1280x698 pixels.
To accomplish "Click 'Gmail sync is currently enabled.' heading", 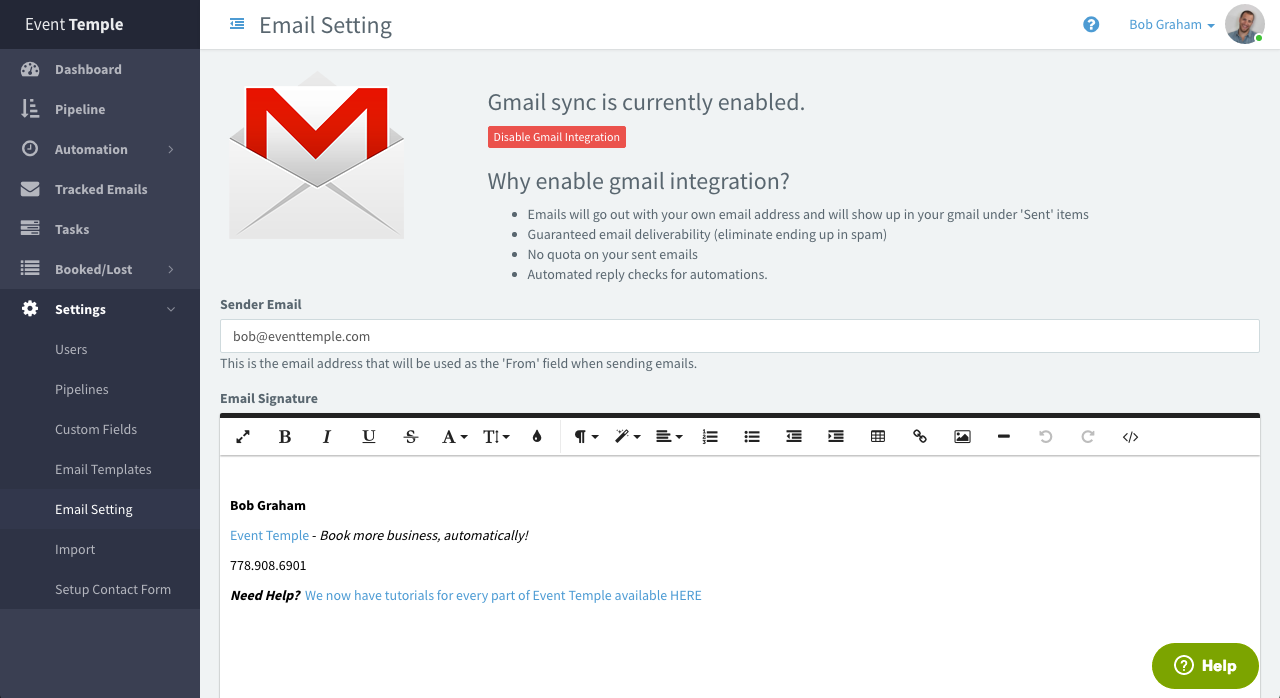I will click(646, 102).
